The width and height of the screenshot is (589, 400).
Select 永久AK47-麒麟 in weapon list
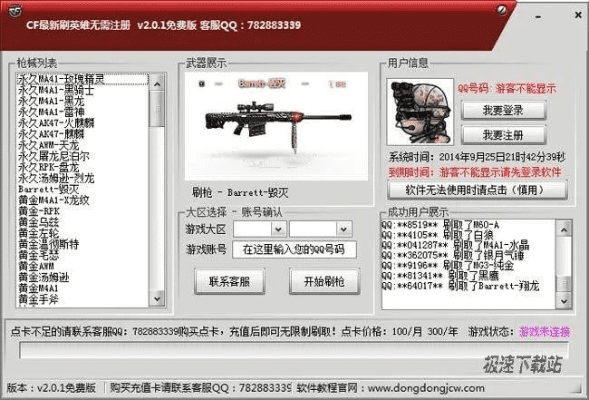pos(51,134)
